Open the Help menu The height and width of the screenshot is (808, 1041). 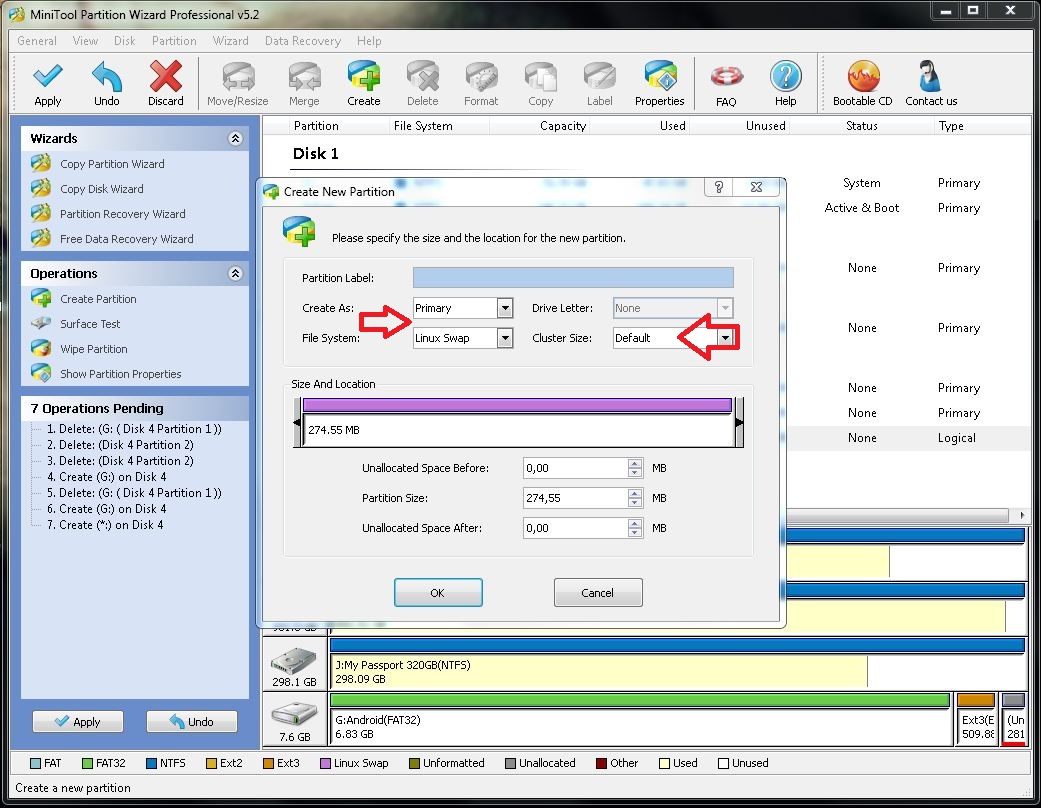(369, 41)
